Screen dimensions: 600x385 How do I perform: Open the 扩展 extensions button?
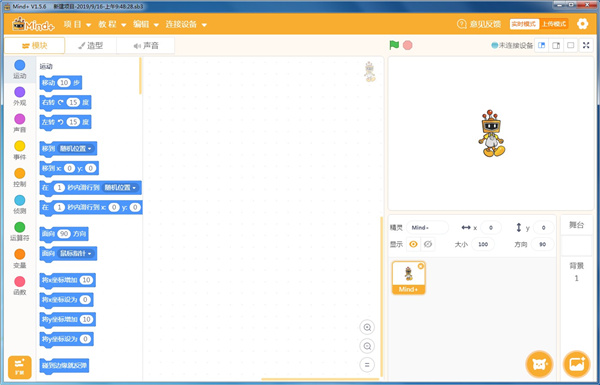20,367
